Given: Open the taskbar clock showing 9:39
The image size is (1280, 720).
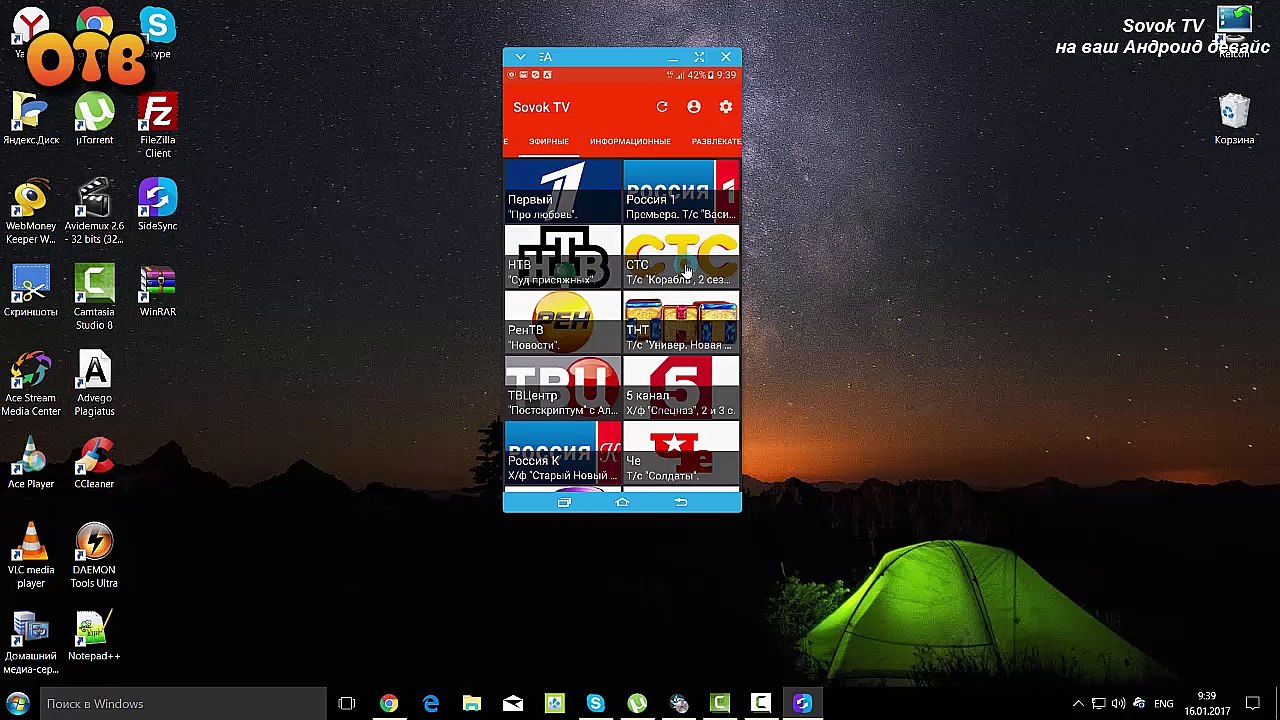Looking at the screenshot, I should click(x=1207, y=704).
